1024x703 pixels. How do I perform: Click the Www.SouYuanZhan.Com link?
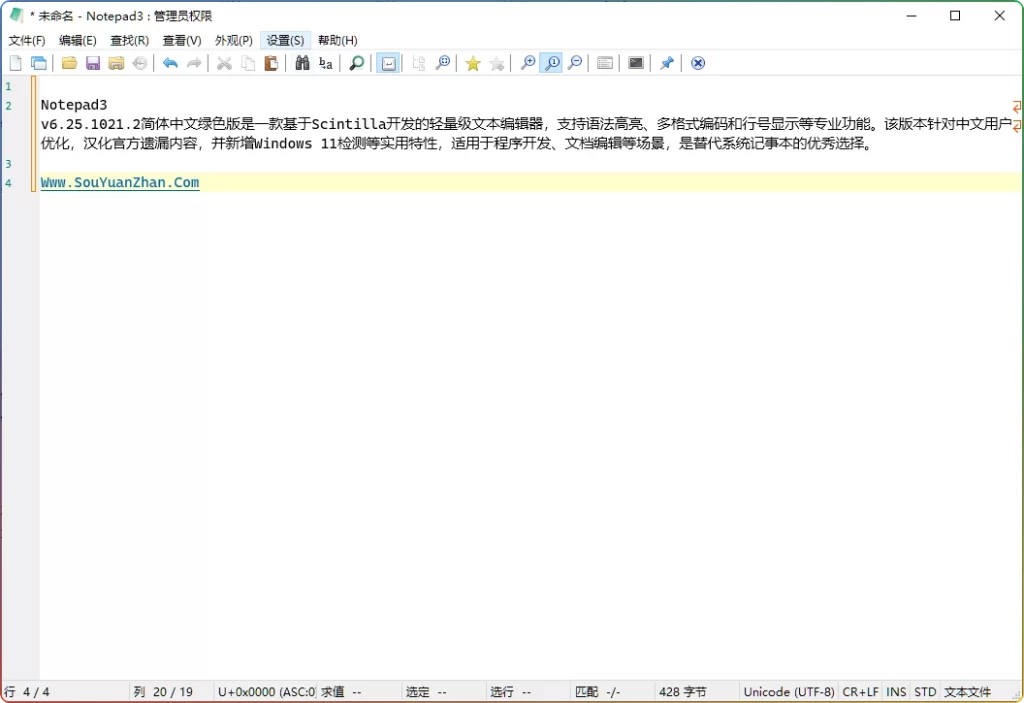[120, 183]
